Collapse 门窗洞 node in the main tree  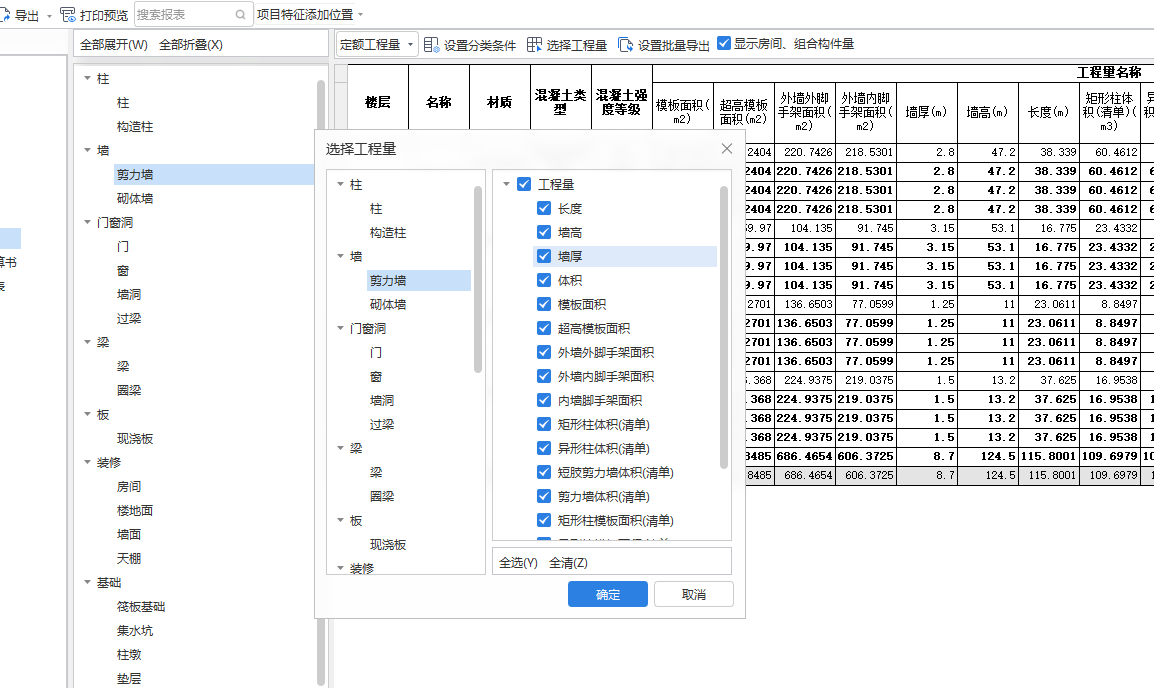(x=88, y=222)
